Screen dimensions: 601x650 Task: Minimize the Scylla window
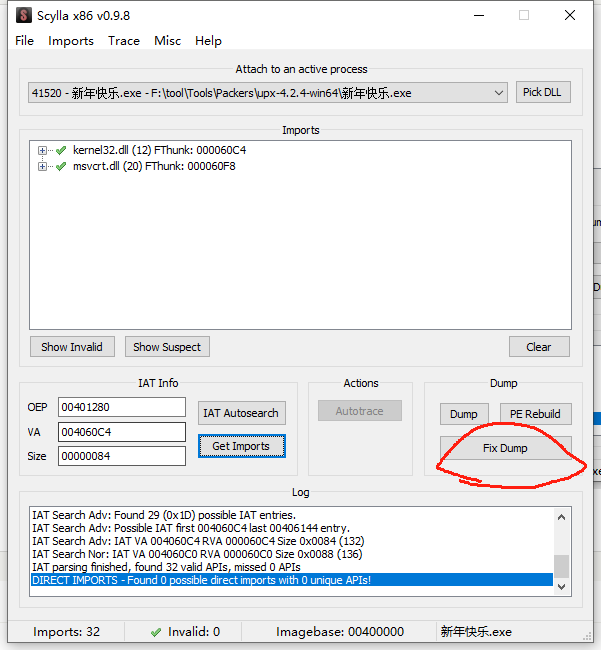coord(479,16)
